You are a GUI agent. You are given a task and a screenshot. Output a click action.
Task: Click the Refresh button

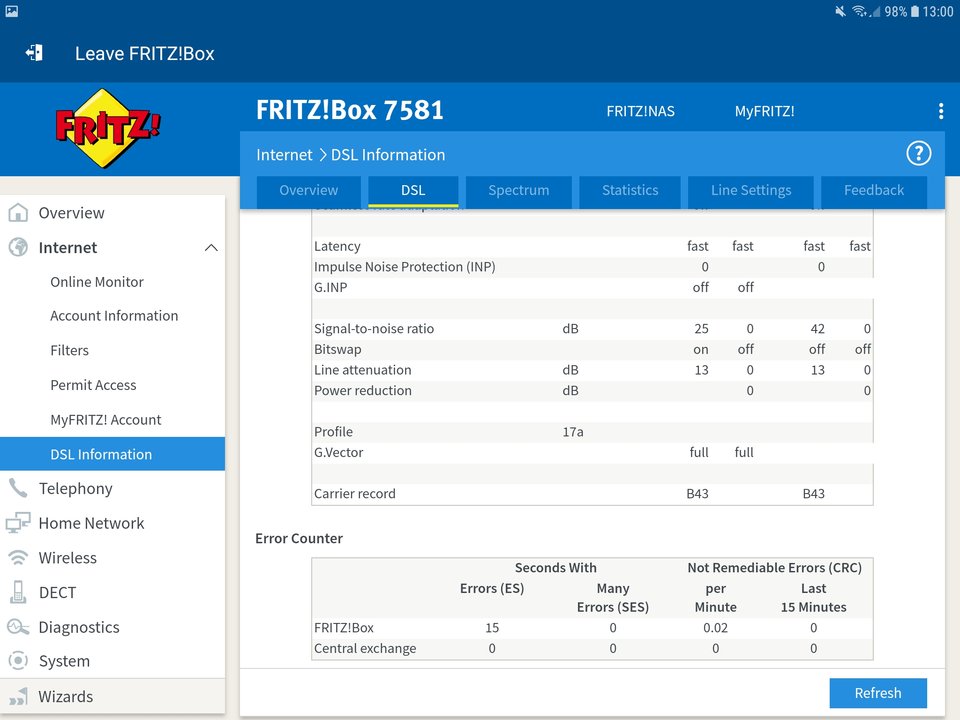[878, 693]
